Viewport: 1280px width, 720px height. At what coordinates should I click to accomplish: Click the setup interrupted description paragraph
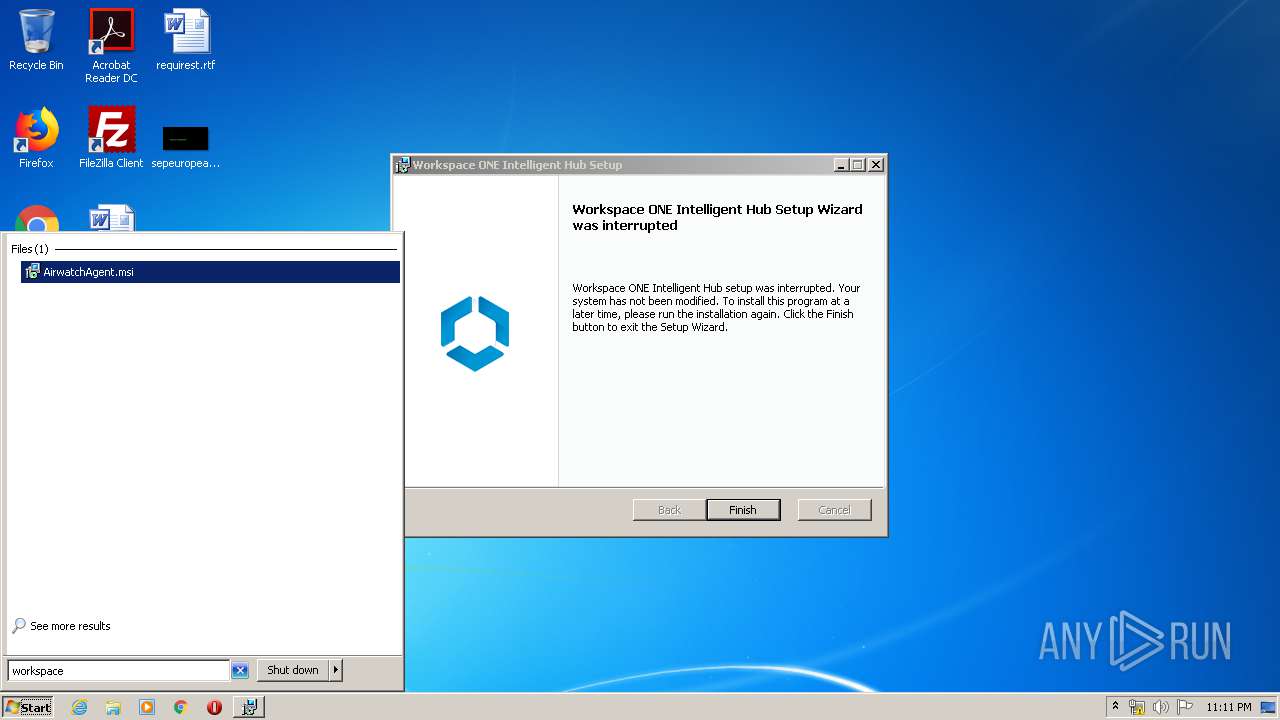pyautogui.click(x=716, y=307)
